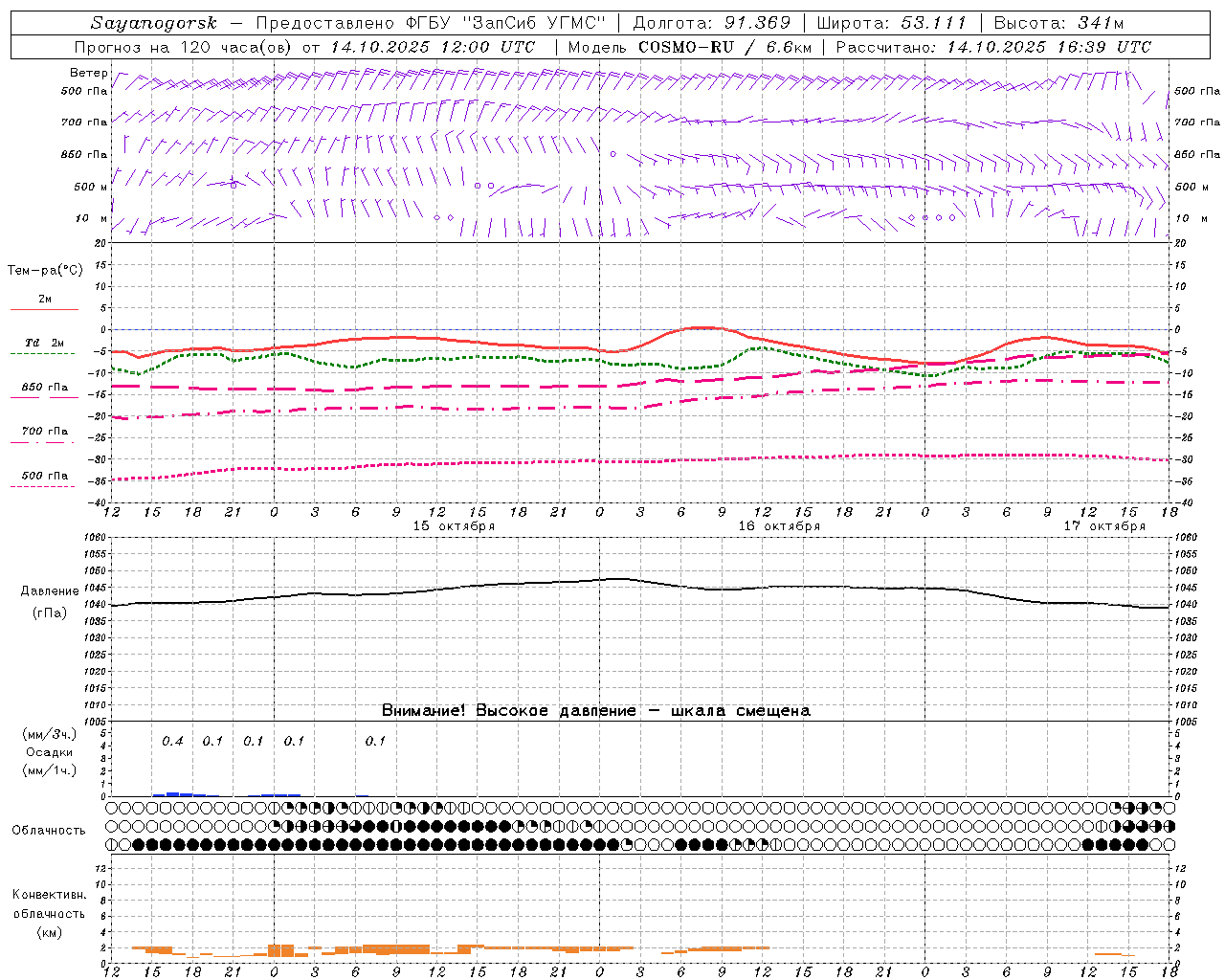This screenshot has height=980, width=1225.
Task: Click the 15 октября date label
Action: tap(454, 526)
